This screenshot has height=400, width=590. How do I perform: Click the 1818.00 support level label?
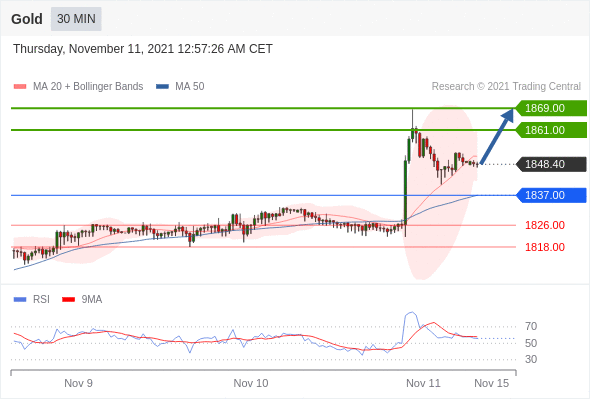click(545, 247)
